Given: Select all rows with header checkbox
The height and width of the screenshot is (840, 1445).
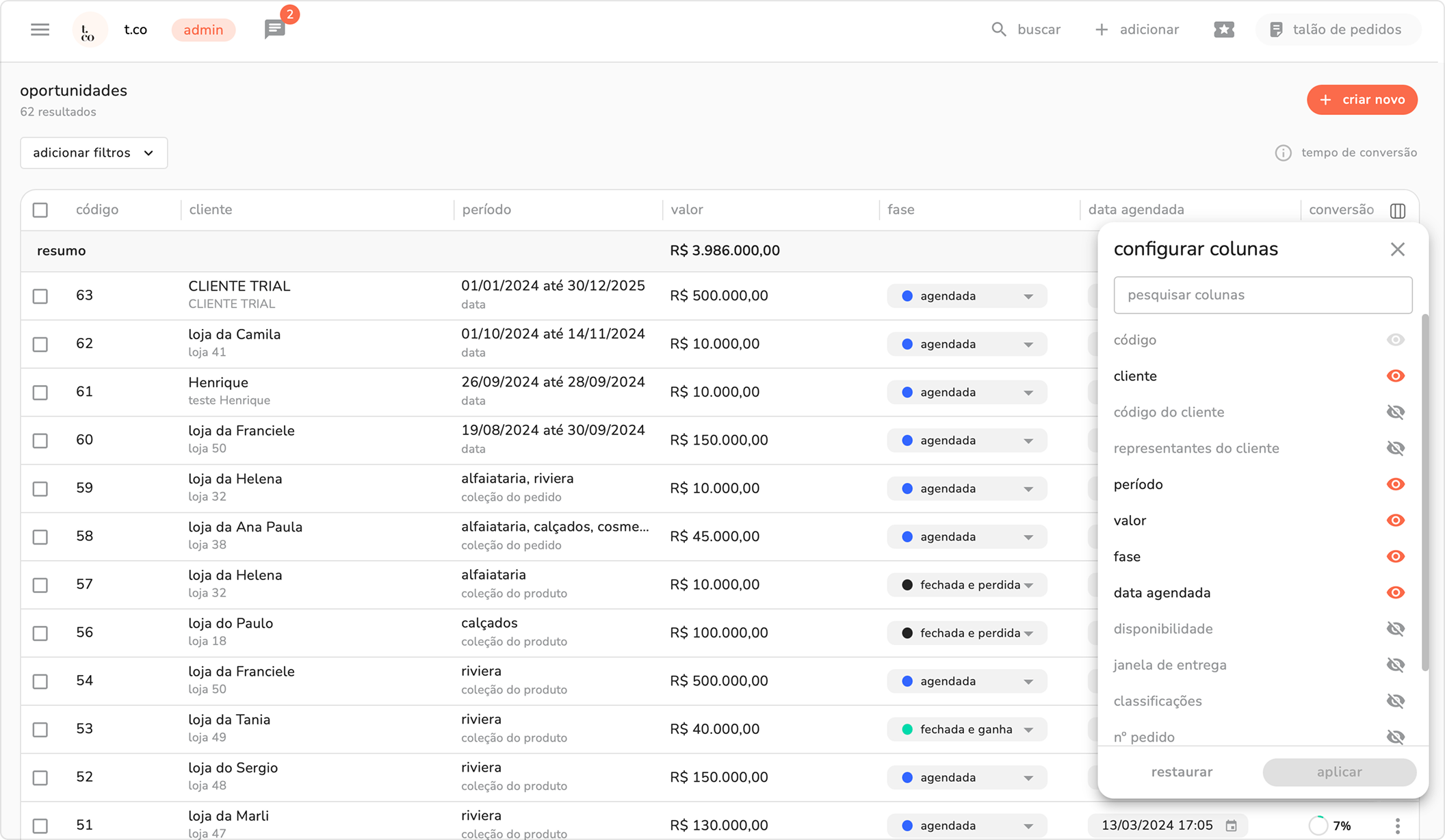Looking at the screenshot, I should [40, 210].
